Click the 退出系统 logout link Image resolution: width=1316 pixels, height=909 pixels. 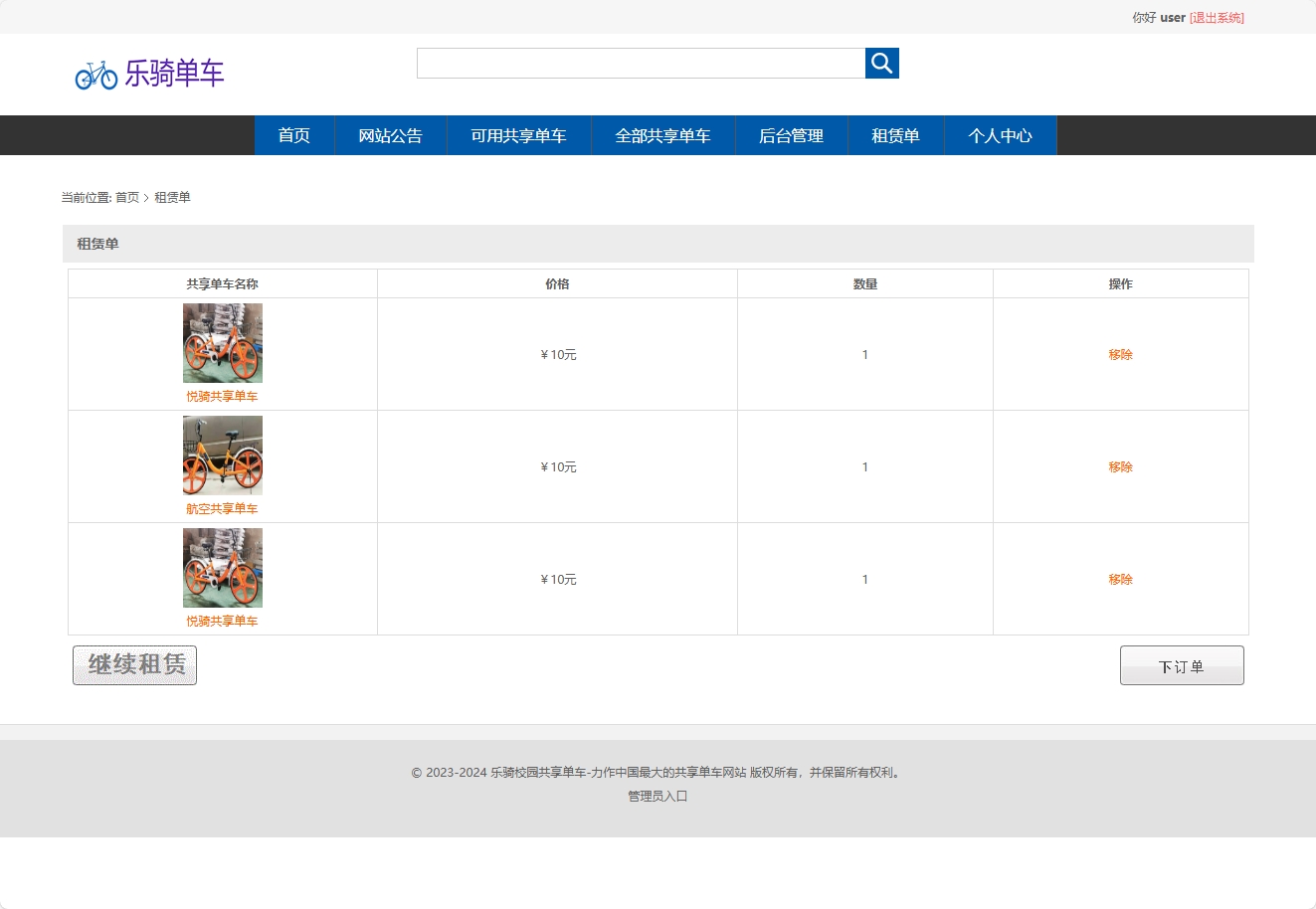pos(1217,18)
